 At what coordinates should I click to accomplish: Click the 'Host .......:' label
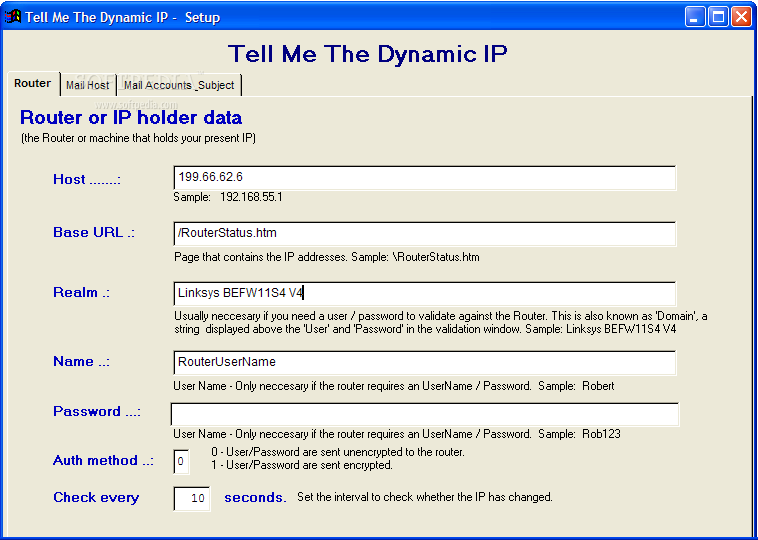coord(87,179)
